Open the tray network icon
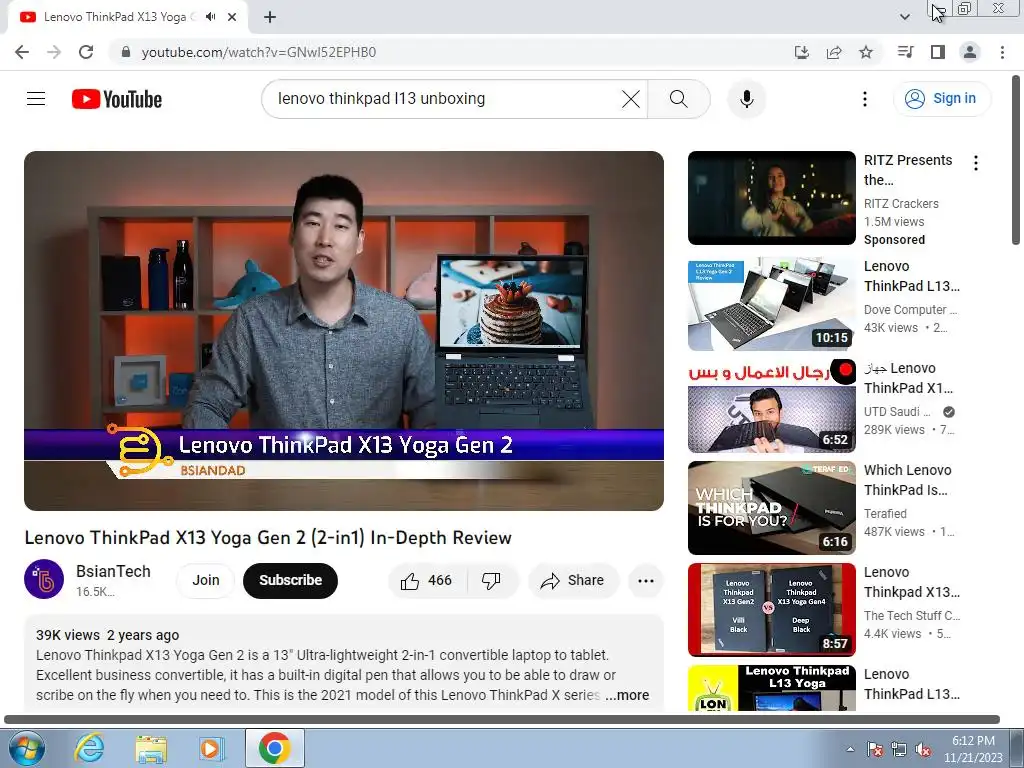The height and width of the screenshot is (768, 1024). pos(899,749)
